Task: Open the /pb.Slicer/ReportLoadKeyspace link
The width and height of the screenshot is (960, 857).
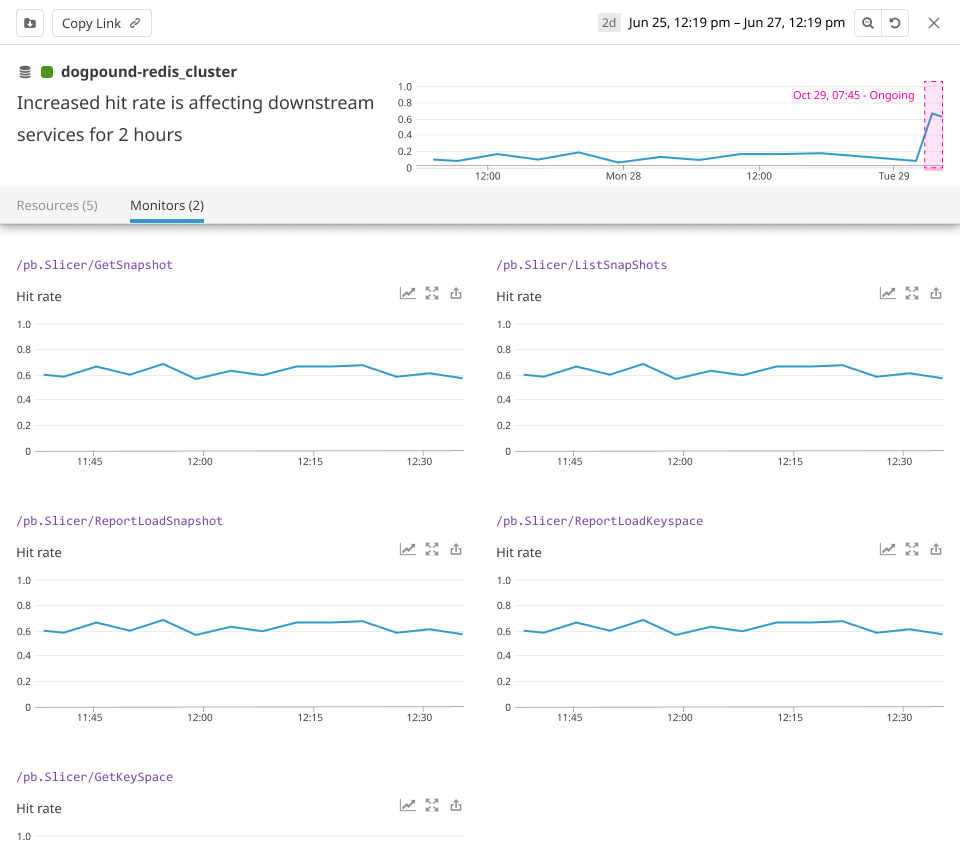Action: [599, 521]
